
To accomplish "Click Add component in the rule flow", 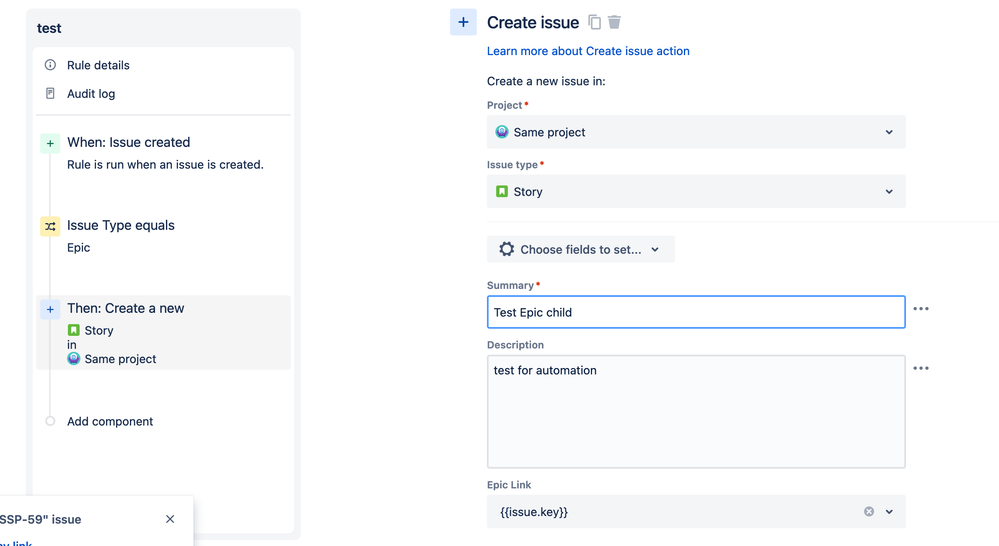I will point(110,422).
